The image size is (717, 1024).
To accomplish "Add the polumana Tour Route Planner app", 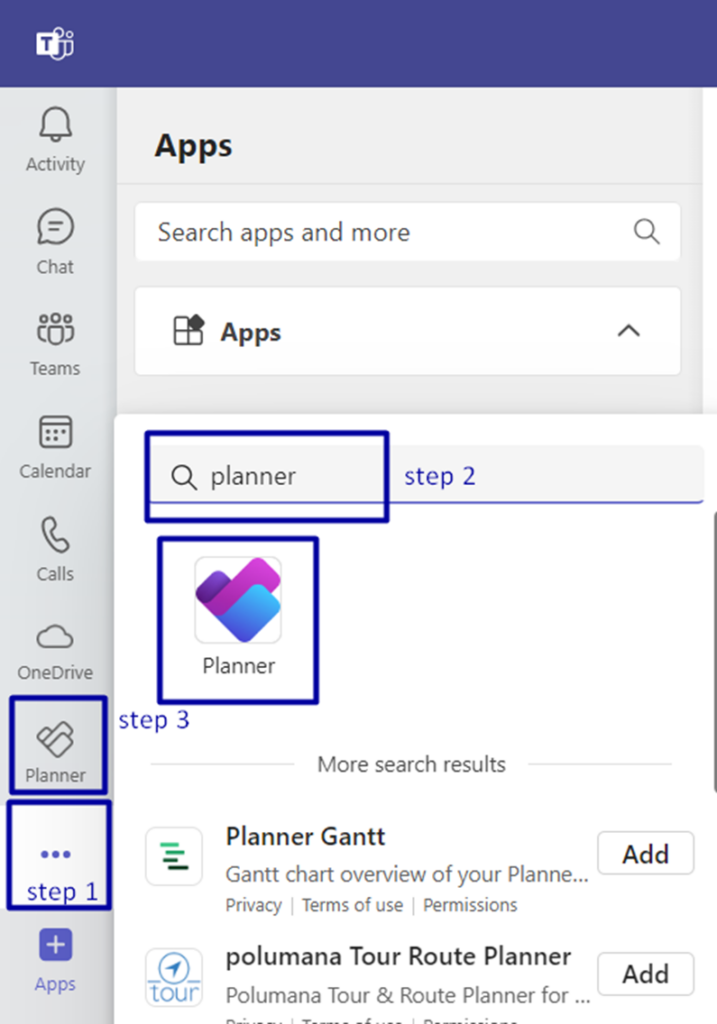I will 645,974.
